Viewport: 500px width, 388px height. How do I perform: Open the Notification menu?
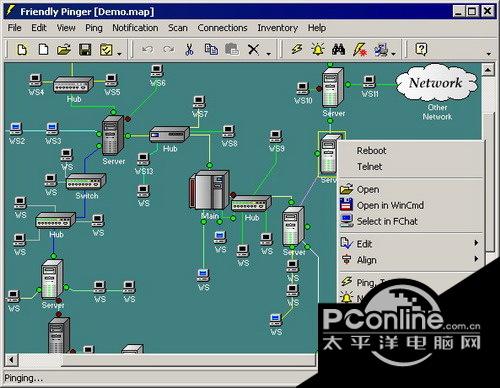(x=135, y=28)
